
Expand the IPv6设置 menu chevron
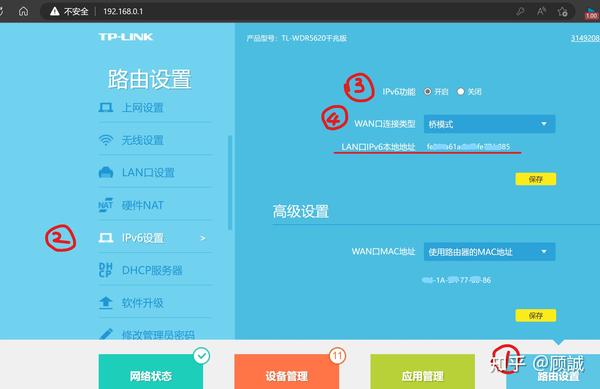[x=203, y=238]
